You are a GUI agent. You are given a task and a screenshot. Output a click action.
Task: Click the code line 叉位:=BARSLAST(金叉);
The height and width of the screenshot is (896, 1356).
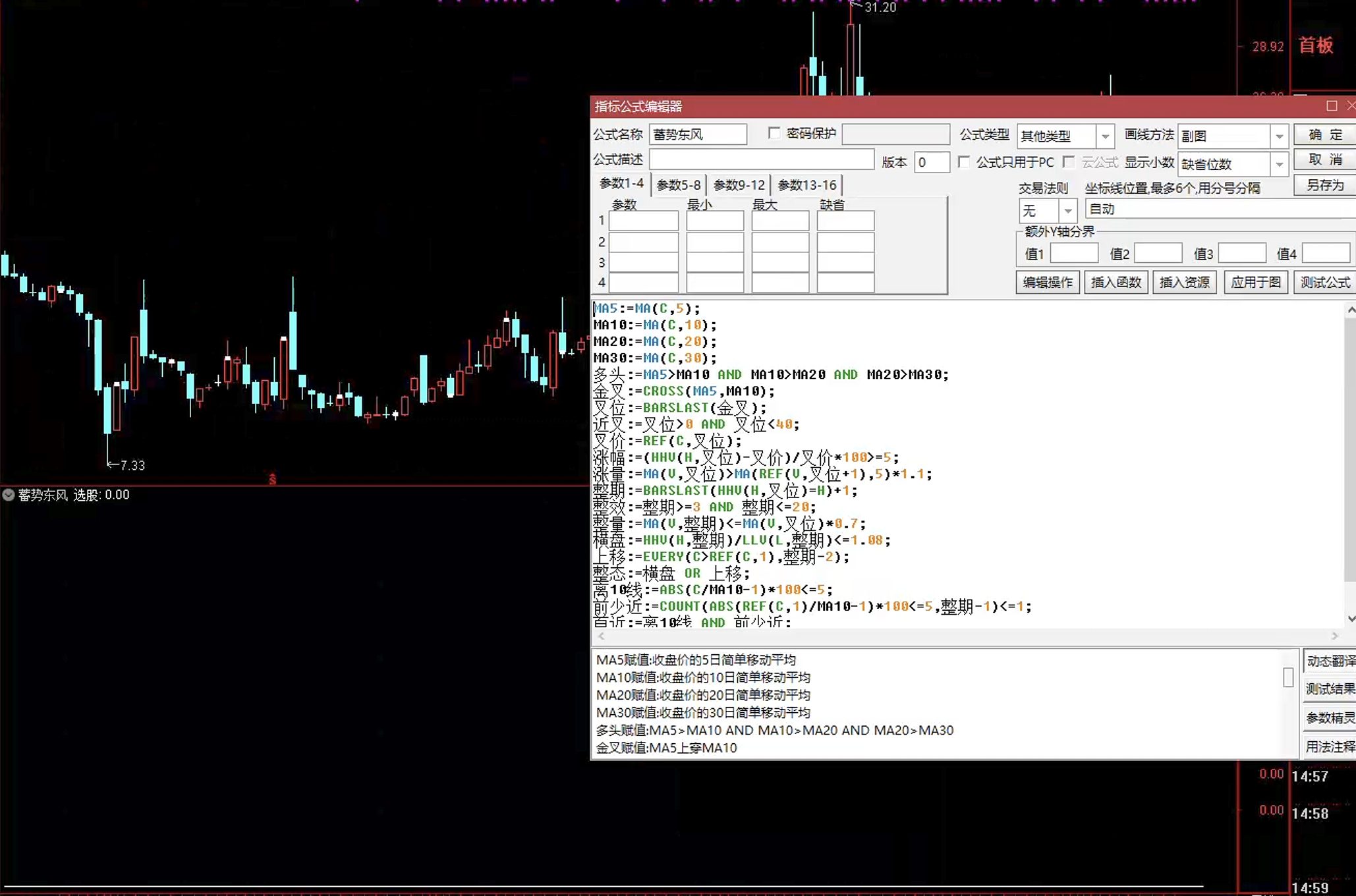[x=680, y=407]
